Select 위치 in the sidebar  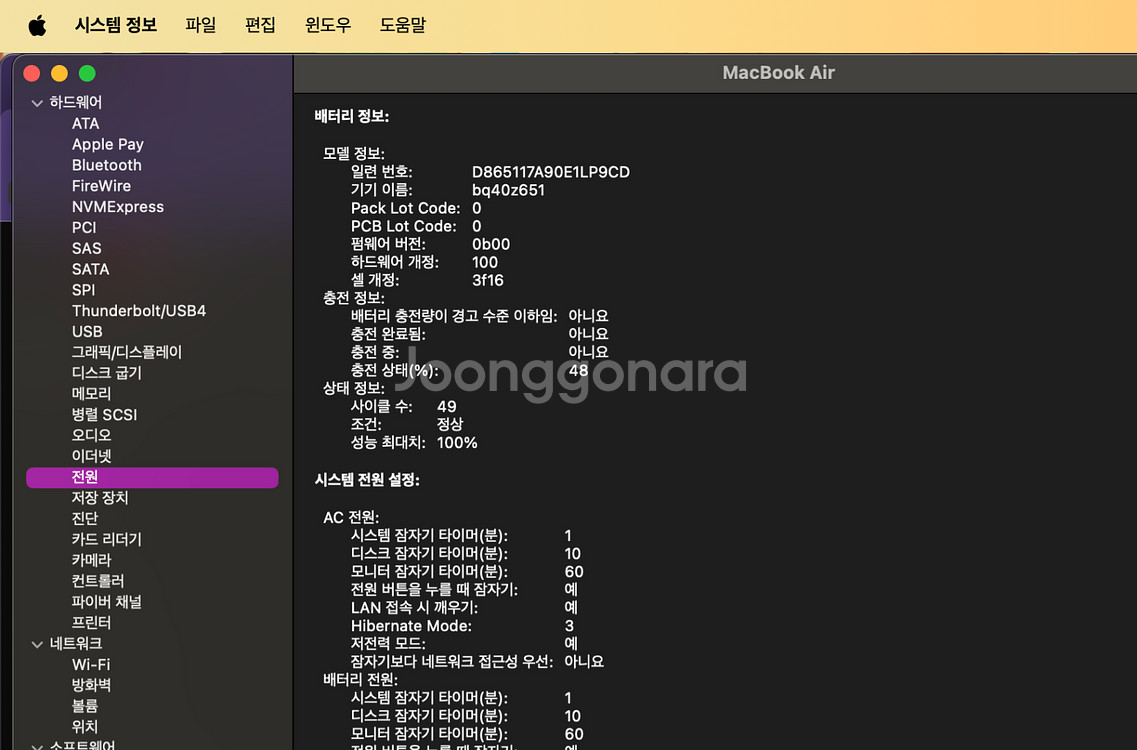84,727
